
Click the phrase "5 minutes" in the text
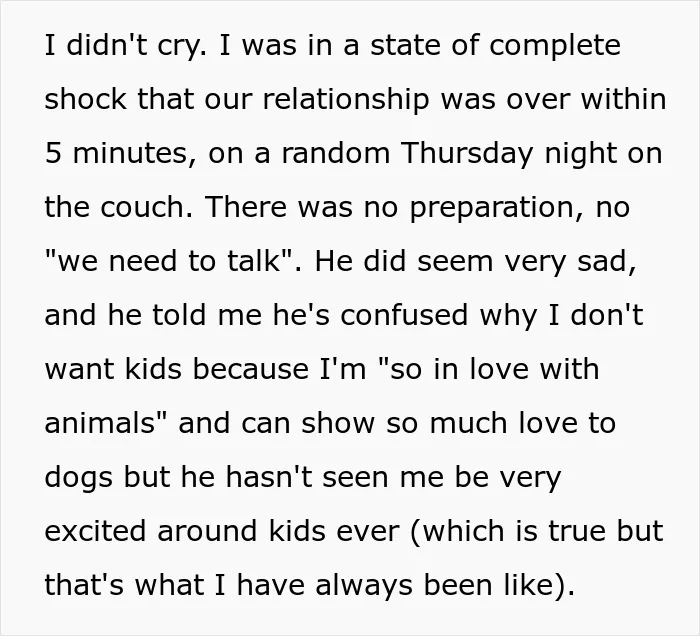[117, 154]
